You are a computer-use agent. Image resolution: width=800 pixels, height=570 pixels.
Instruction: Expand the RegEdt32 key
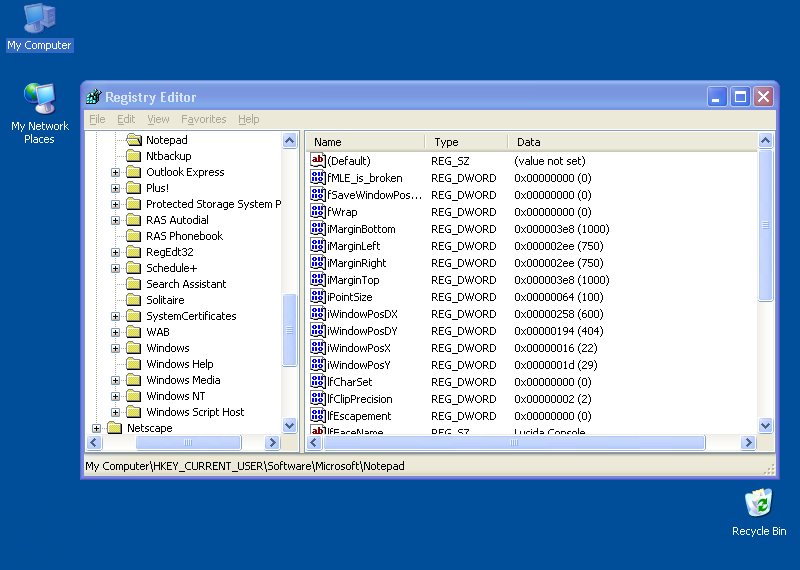pos(115,253)
